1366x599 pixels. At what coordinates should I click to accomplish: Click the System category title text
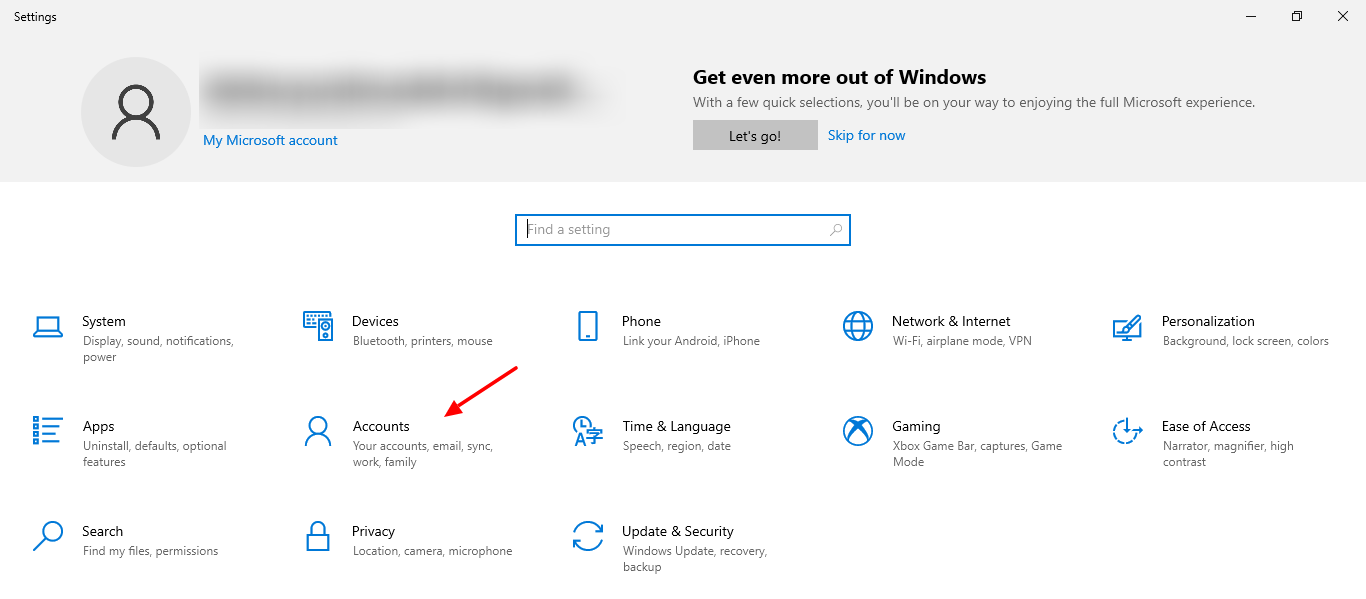[x=104, y=321]
